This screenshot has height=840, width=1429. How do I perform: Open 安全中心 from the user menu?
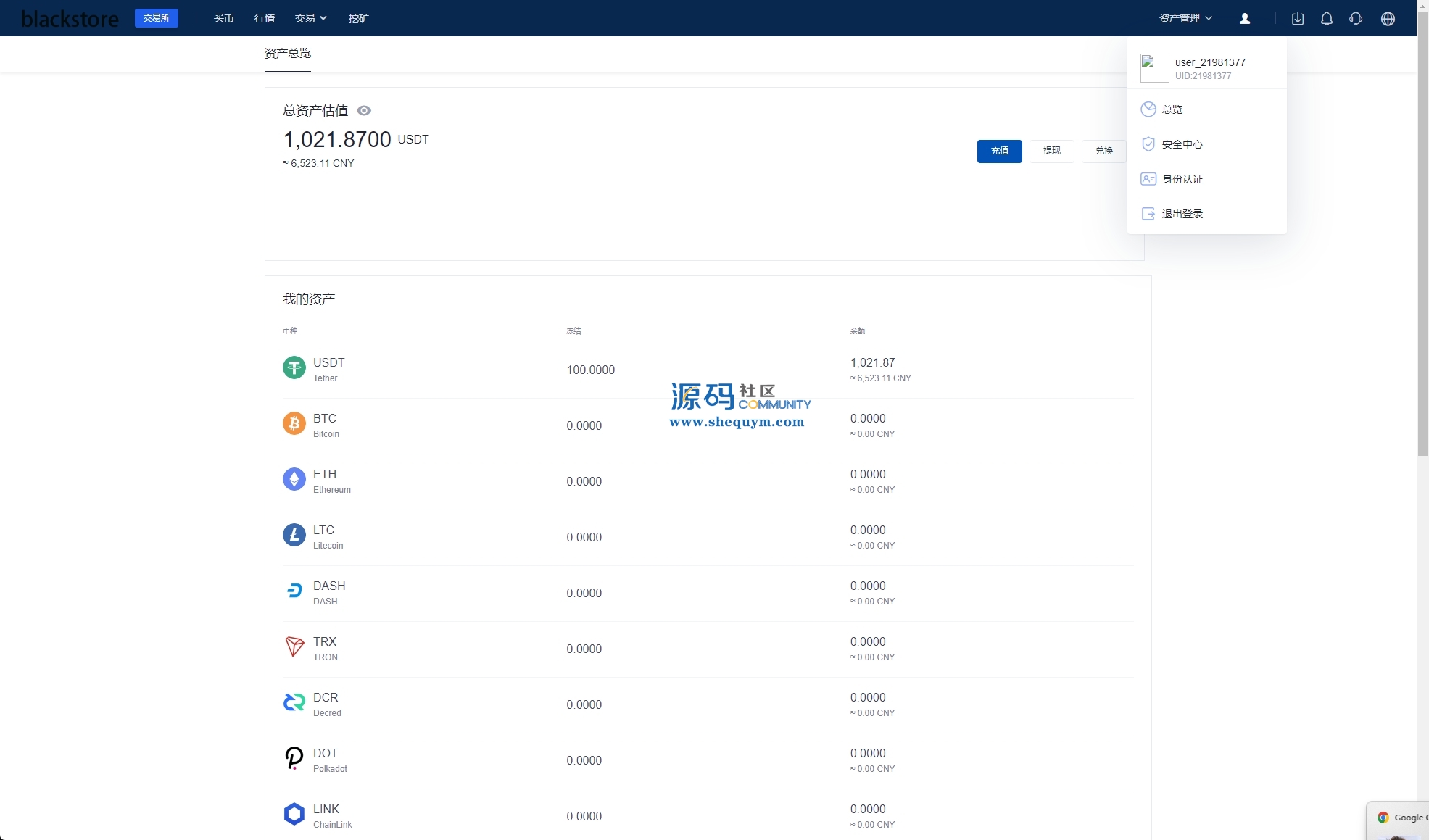[1182, 144]
